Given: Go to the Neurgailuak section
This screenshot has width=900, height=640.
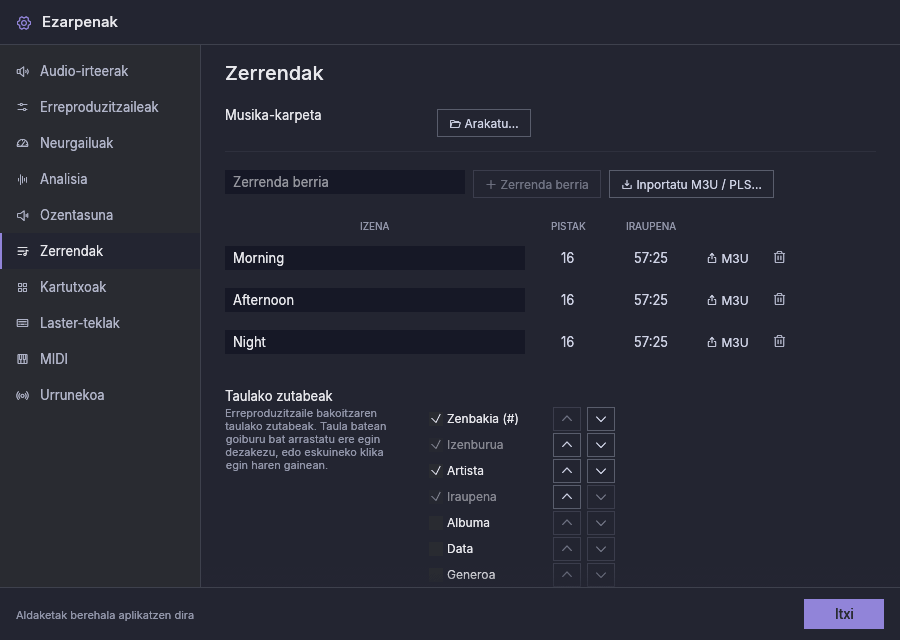Looking at the screenshot, I should [100, 143].
